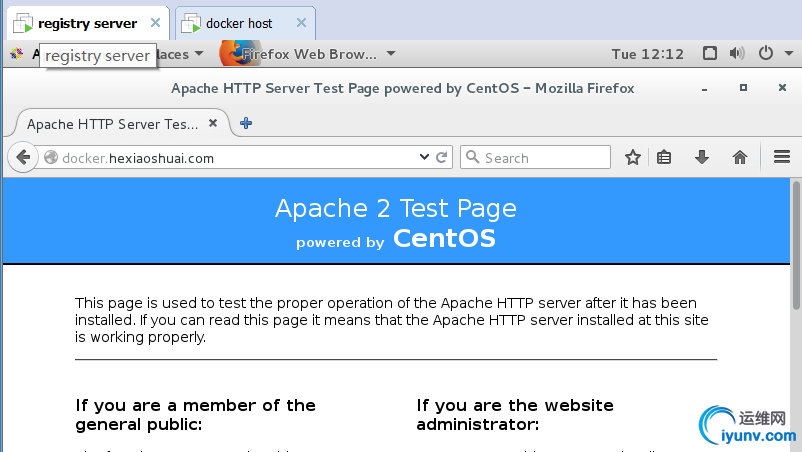
Task: Open volume control speaker icon
Action: [737, 53]
